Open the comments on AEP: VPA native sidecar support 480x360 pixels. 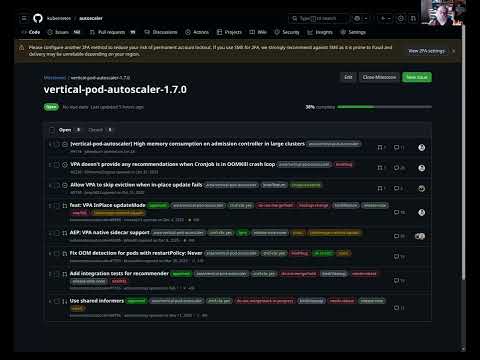tap(399, 236)
